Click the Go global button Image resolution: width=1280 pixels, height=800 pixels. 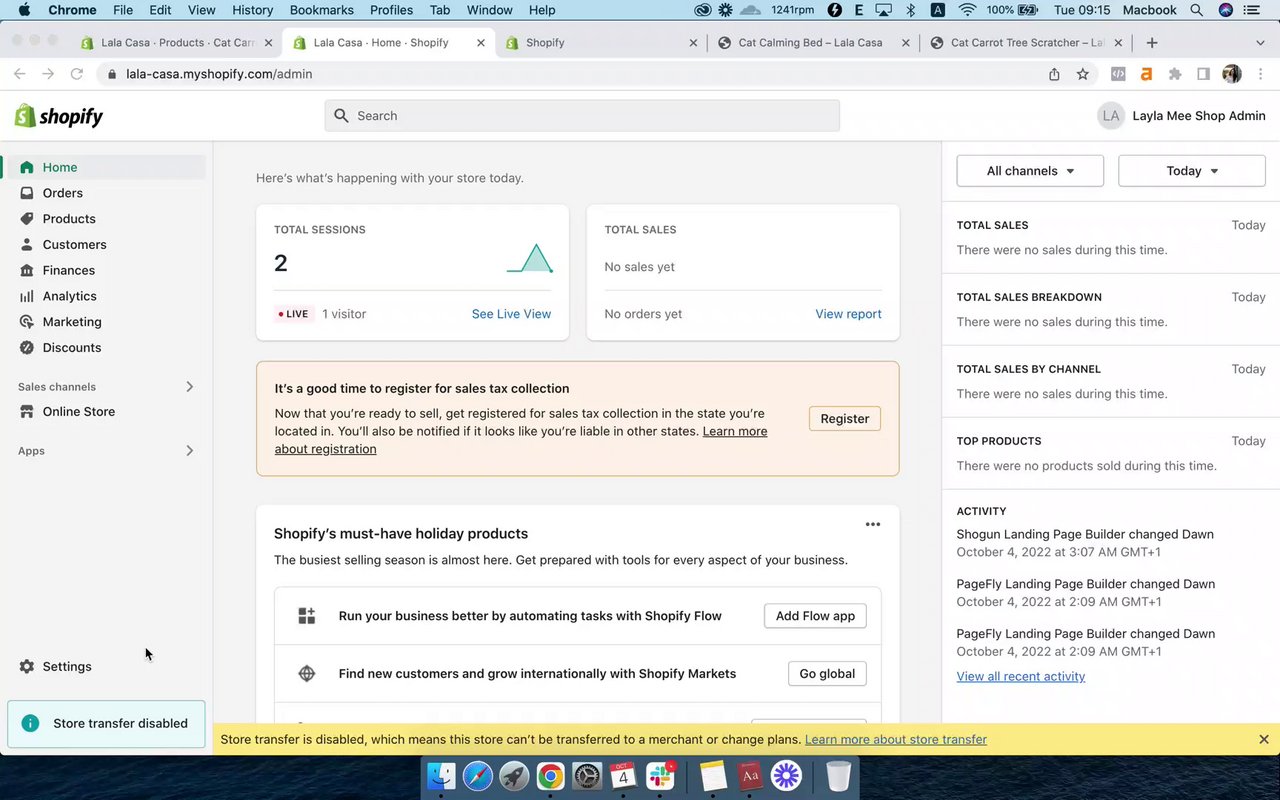(827, 674)
